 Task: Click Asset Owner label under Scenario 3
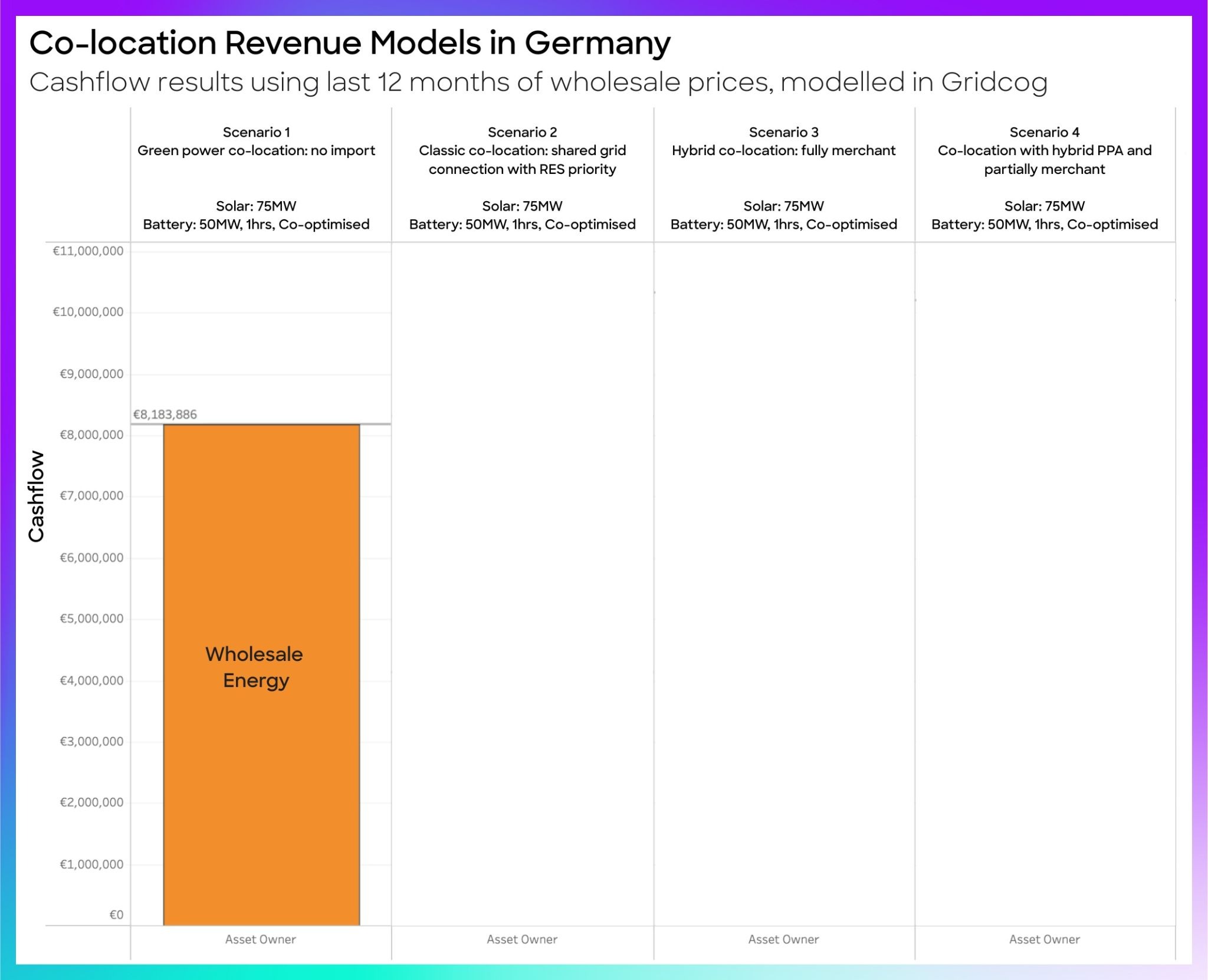[x=783, y=939]
